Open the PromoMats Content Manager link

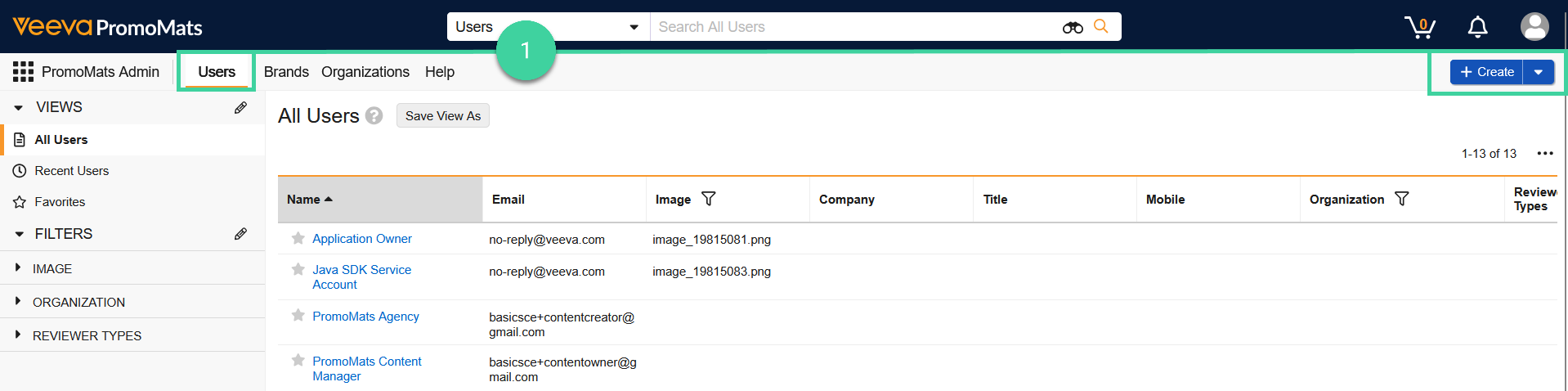click(366, 369)
